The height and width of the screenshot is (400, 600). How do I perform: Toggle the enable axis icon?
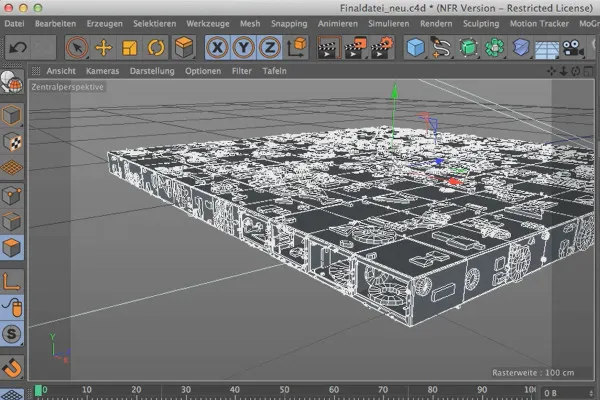click(x=11, y=282)
